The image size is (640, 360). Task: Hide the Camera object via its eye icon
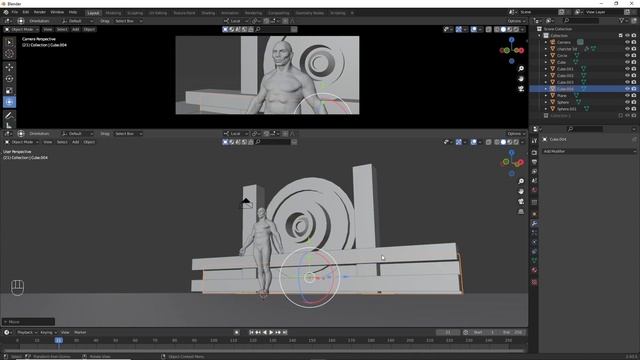[627, 42]
